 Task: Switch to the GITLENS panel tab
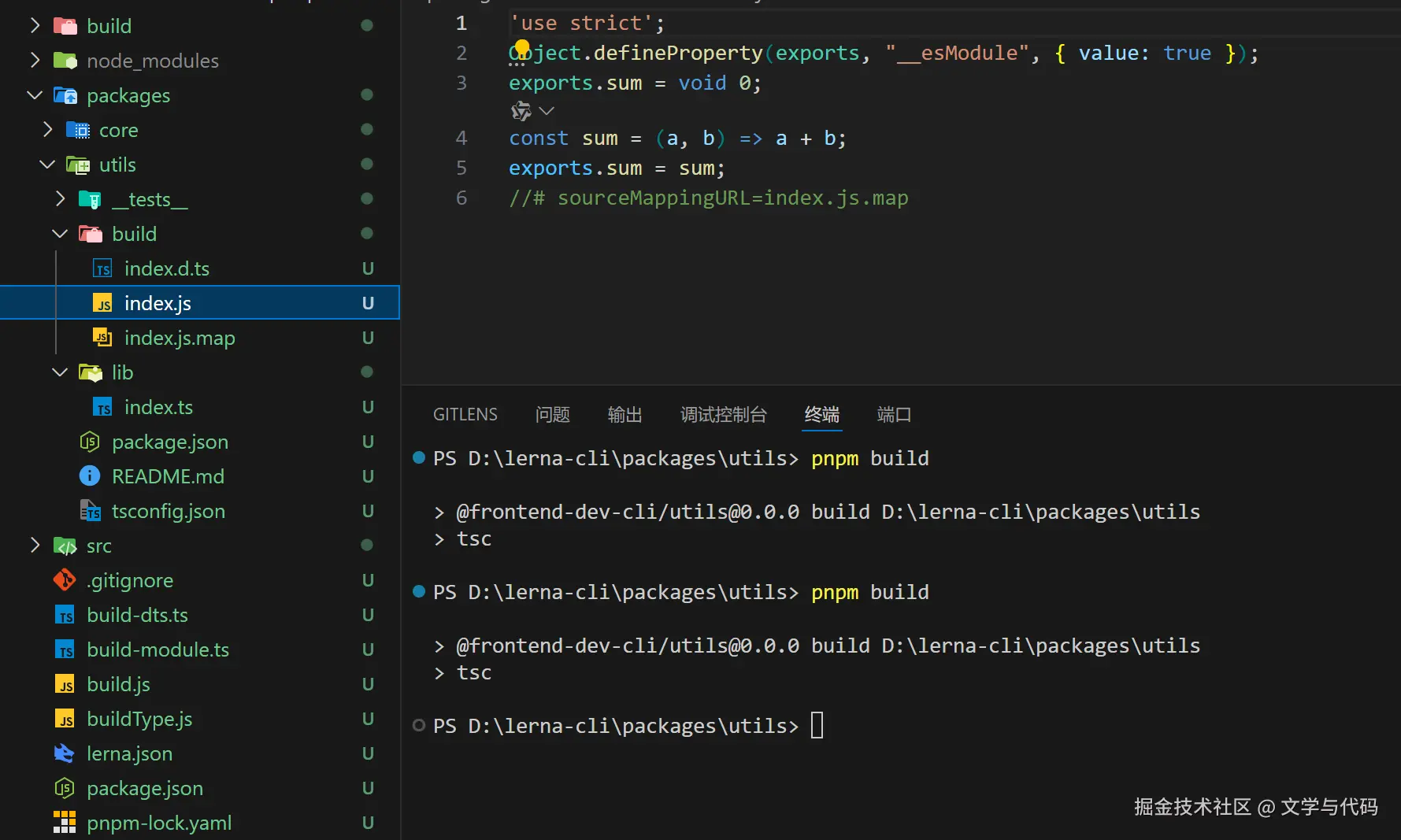465,415
